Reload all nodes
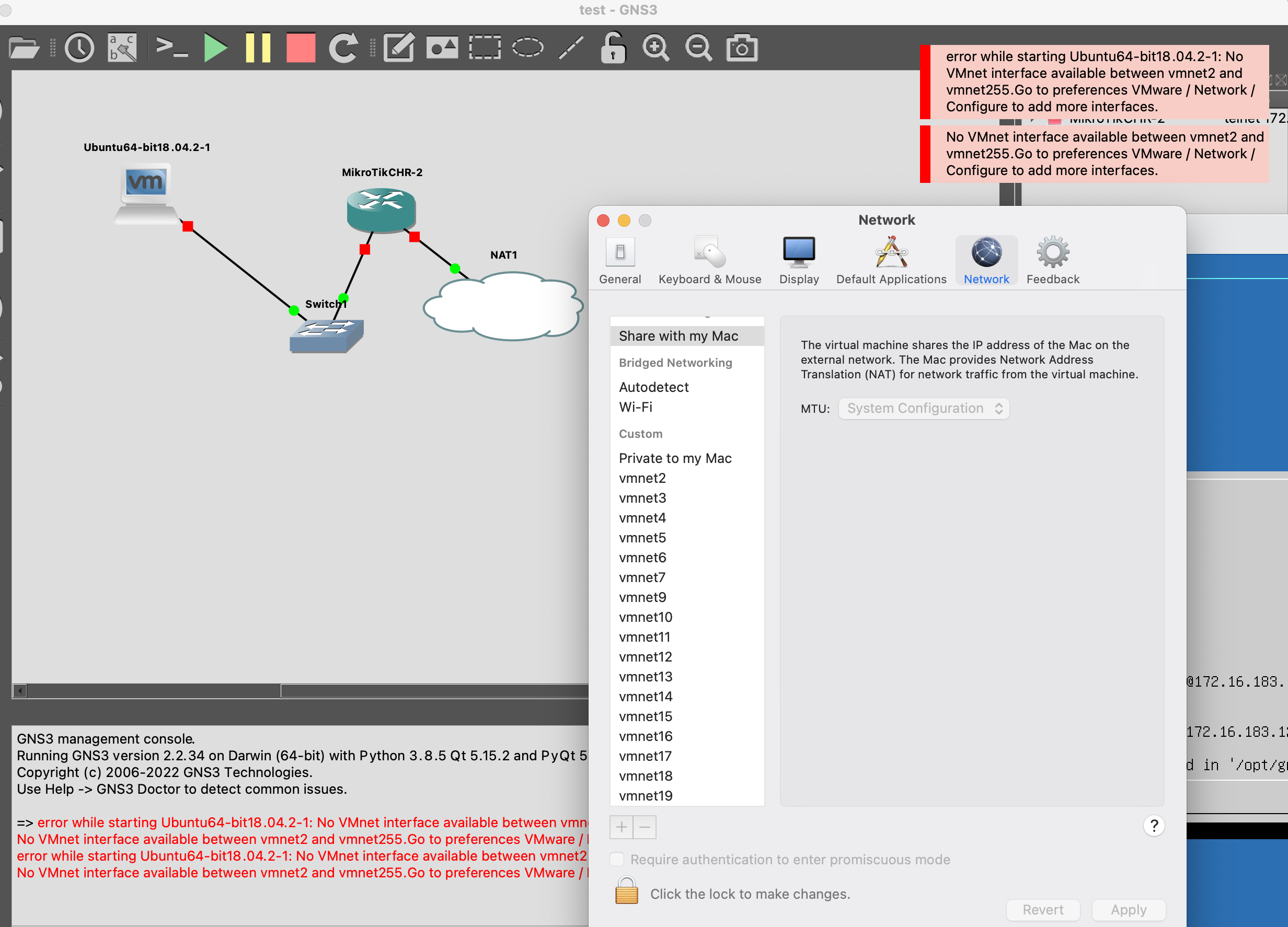Viewport: 1288px width, 927px height. (x=343, y=48)
